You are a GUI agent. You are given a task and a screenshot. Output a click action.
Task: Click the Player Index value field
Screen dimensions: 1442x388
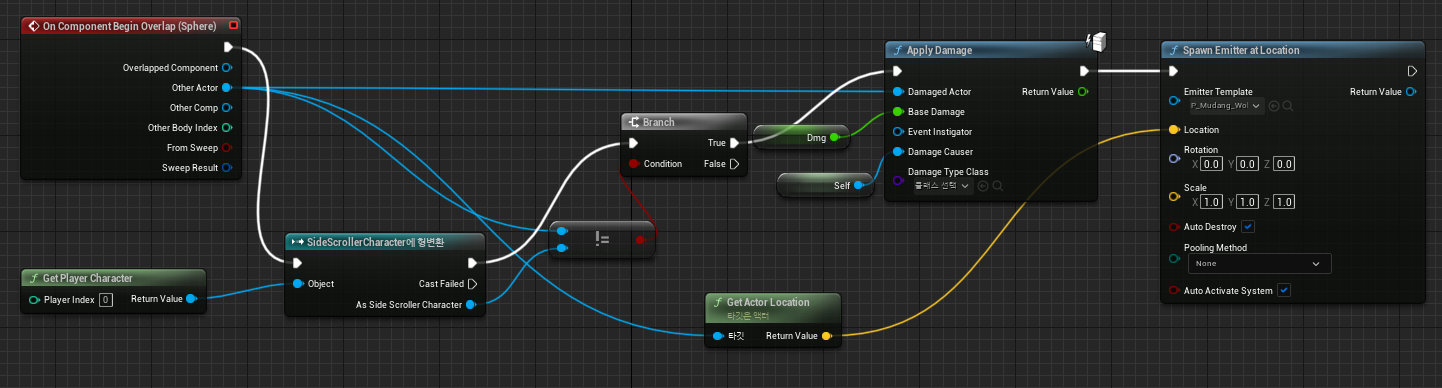click(x=106, y=299)
